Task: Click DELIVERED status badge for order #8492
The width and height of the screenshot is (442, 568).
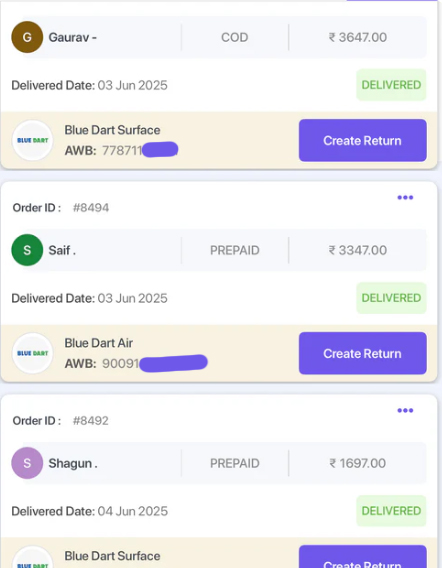Action: [x=391, y=511]
